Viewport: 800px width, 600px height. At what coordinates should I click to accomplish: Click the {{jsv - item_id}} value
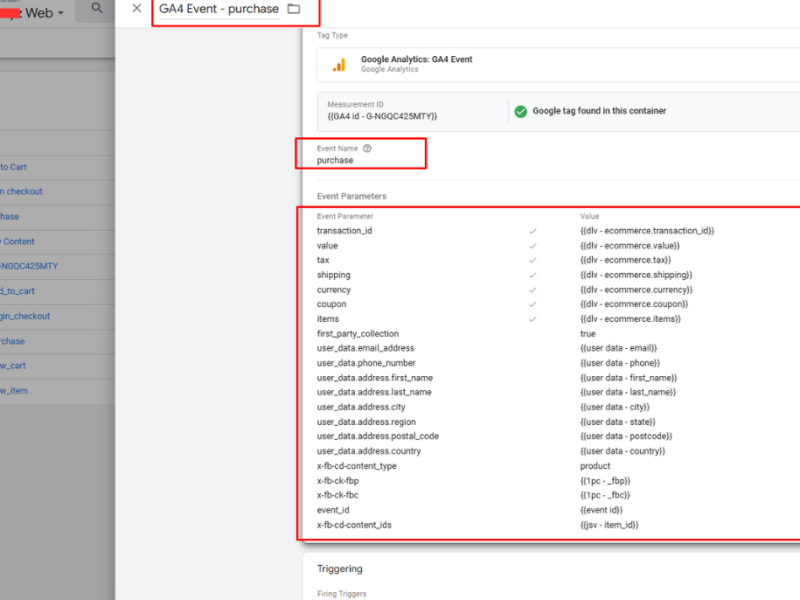(609, 524)
